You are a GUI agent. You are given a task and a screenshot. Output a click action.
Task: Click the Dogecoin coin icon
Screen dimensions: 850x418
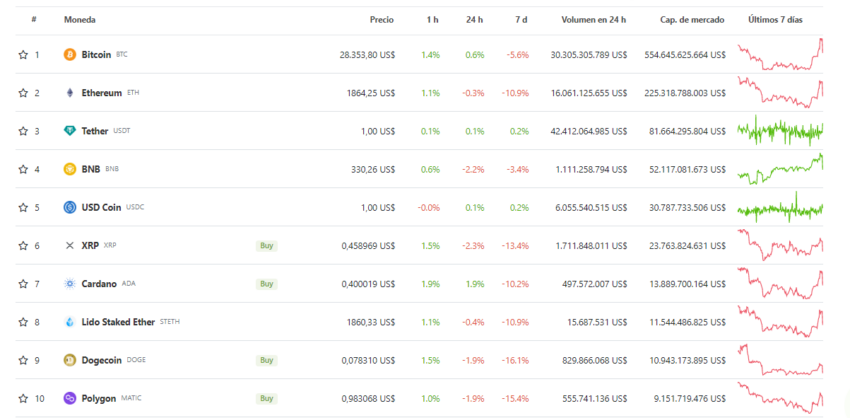[70, 360]
